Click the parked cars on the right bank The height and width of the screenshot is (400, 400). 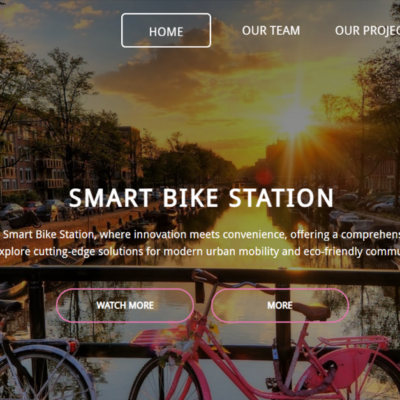(x=373, y=201)
